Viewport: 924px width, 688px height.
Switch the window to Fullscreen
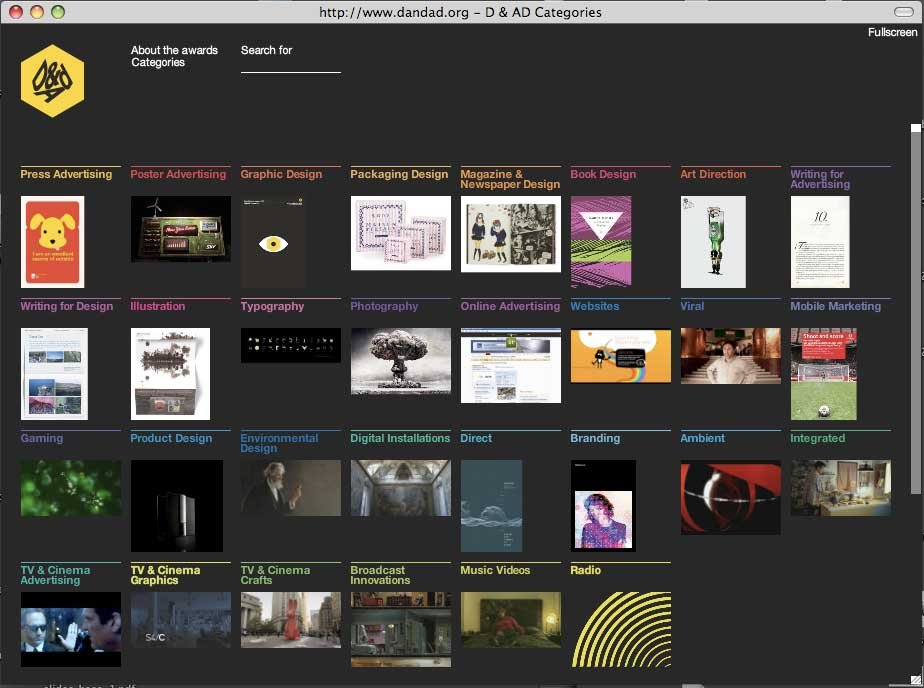click(892, 32)
